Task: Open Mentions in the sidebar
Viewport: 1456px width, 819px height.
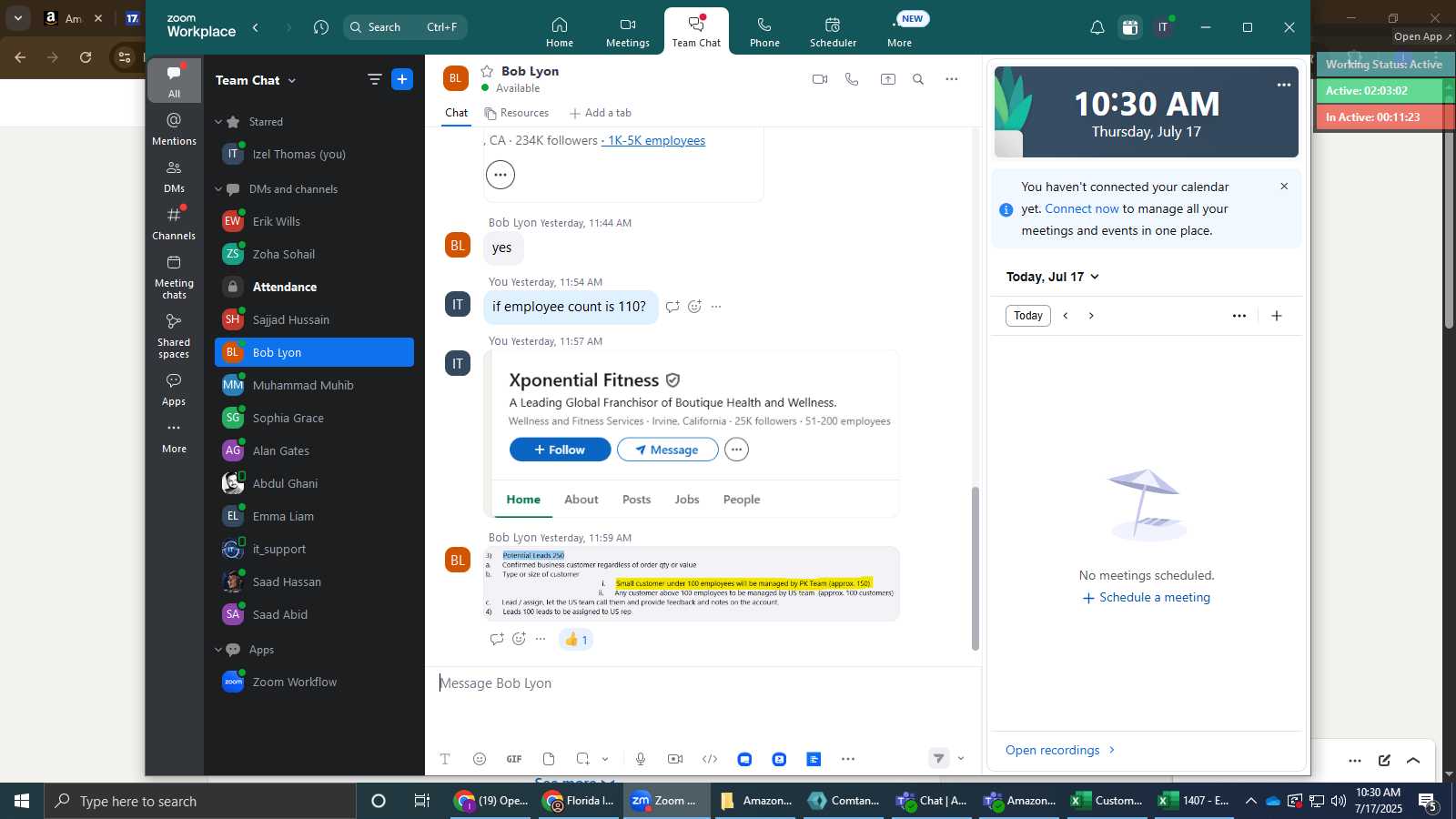Action: pos(174,128)
